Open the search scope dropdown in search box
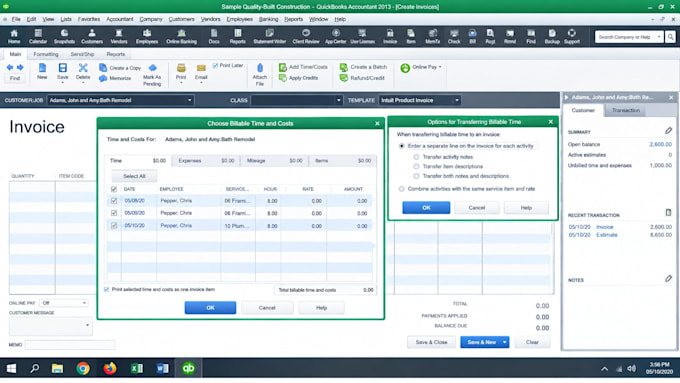Screen dimensions: 680x383 coord(659,37)
